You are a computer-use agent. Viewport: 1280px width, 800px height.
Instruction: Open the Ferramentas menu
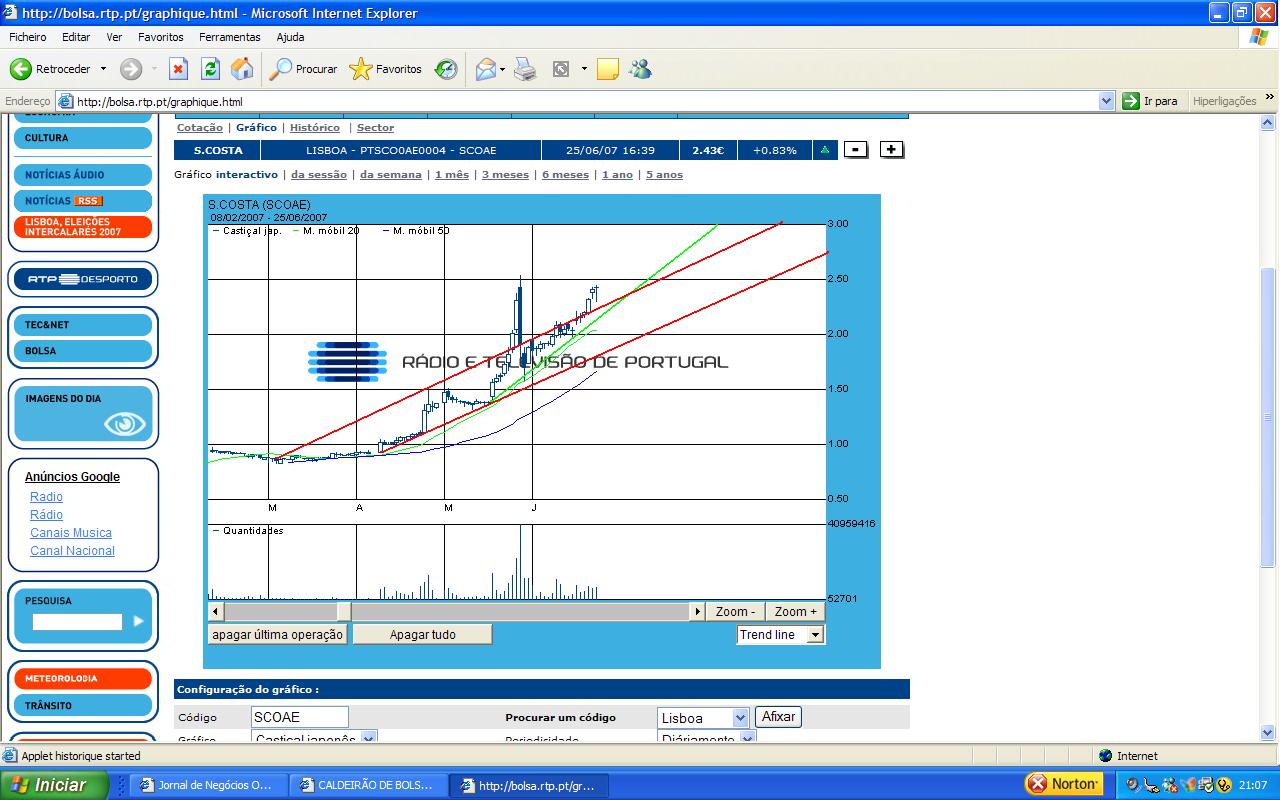[229, 37]
